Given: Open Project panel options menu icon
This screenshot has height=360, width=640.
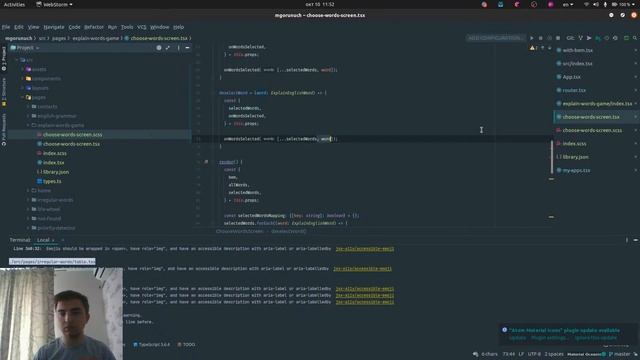Looking at the screenshot, I should [178, 48].
